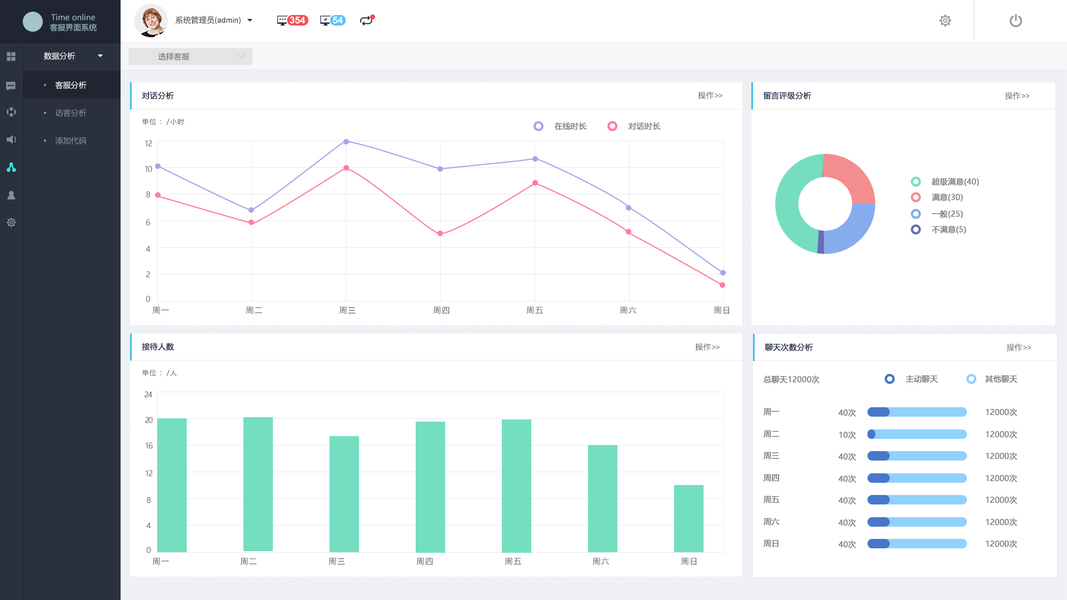
Task: Open the dashboard grid icon in sidebar
Action: pyautogui.click(x=11, y=56)
